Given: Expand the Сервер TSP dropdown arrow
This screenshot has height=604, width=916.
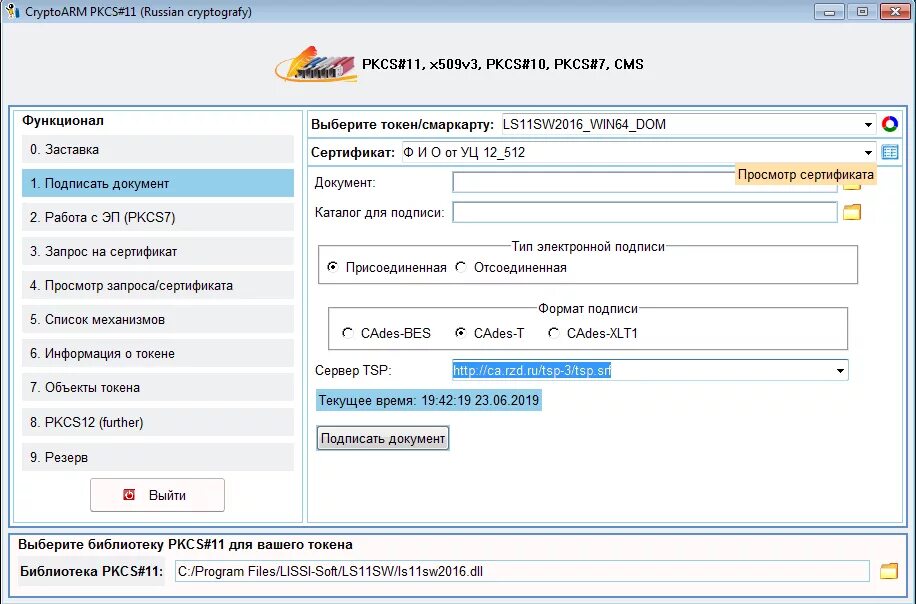Looking at the screenshot, I should (840, 370).
